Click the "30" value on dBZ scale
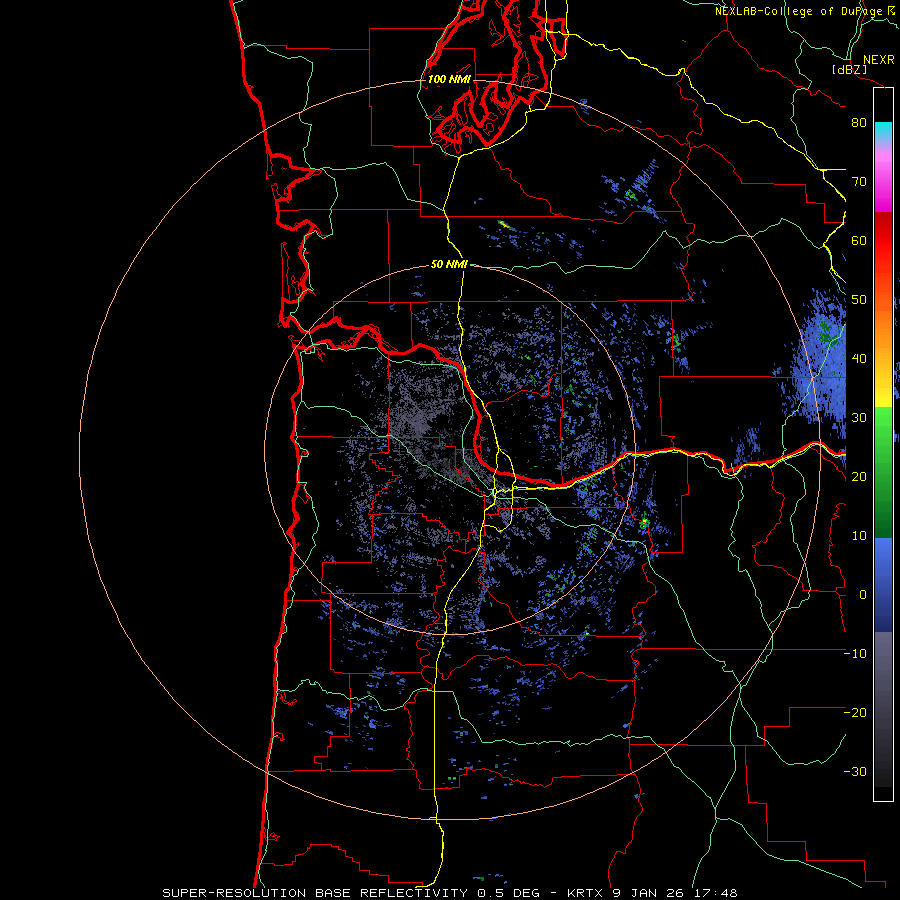 [x=859, y=418]
